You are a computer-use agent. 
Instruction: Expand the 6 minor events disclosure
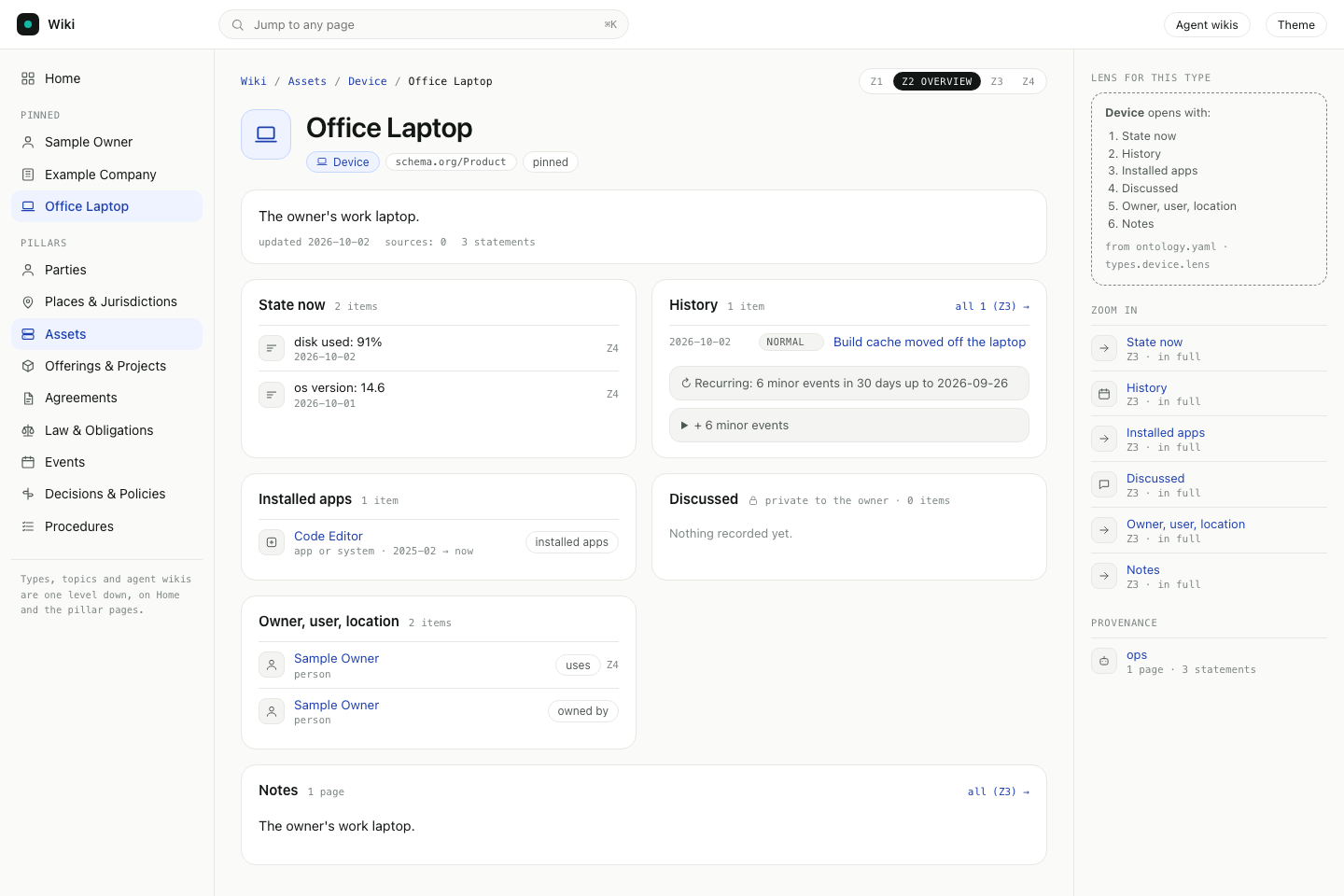tap(849, 426)
